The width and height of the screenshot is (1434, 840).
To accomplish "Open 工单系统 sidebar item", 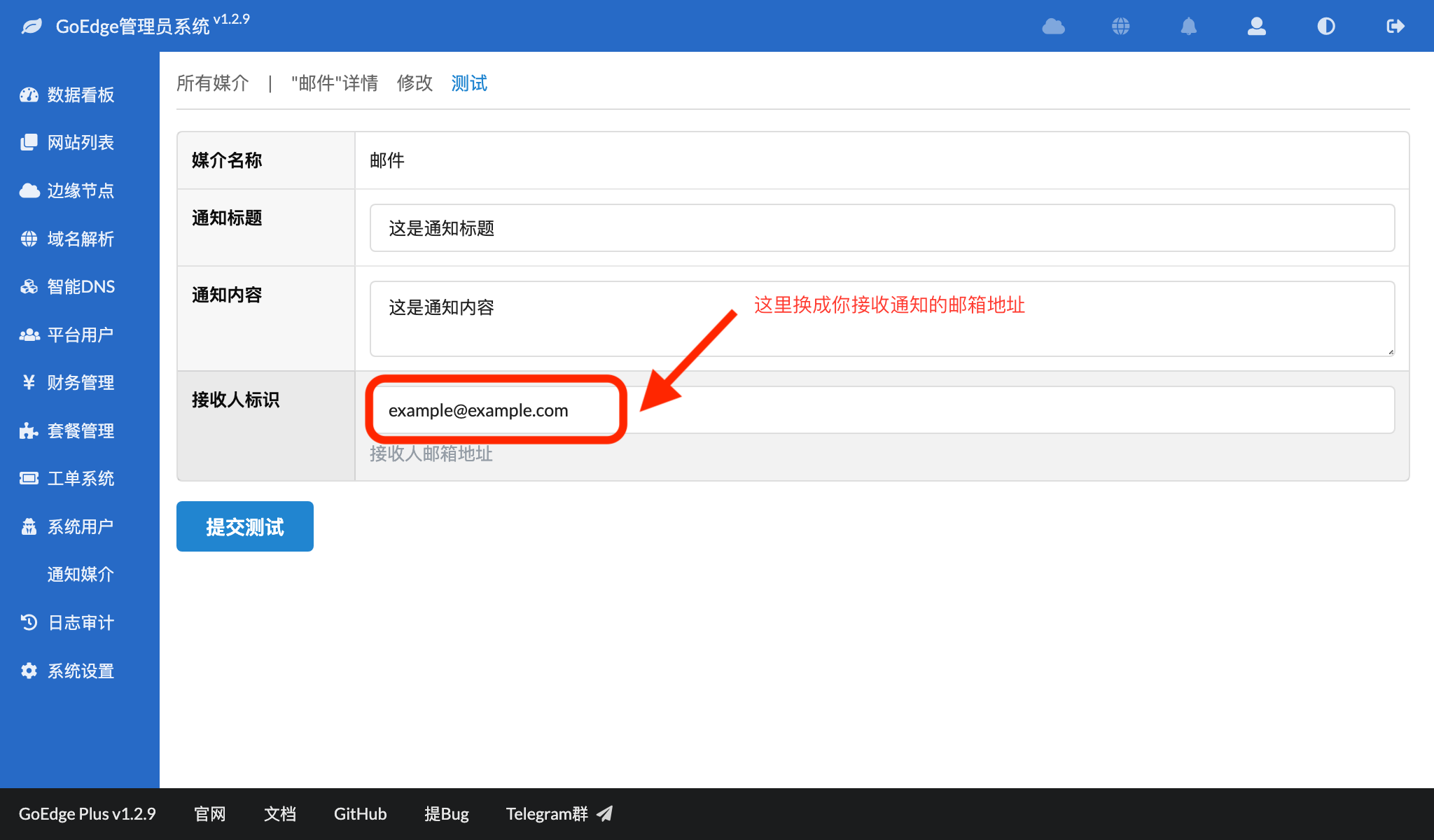I will pos(80,478).
